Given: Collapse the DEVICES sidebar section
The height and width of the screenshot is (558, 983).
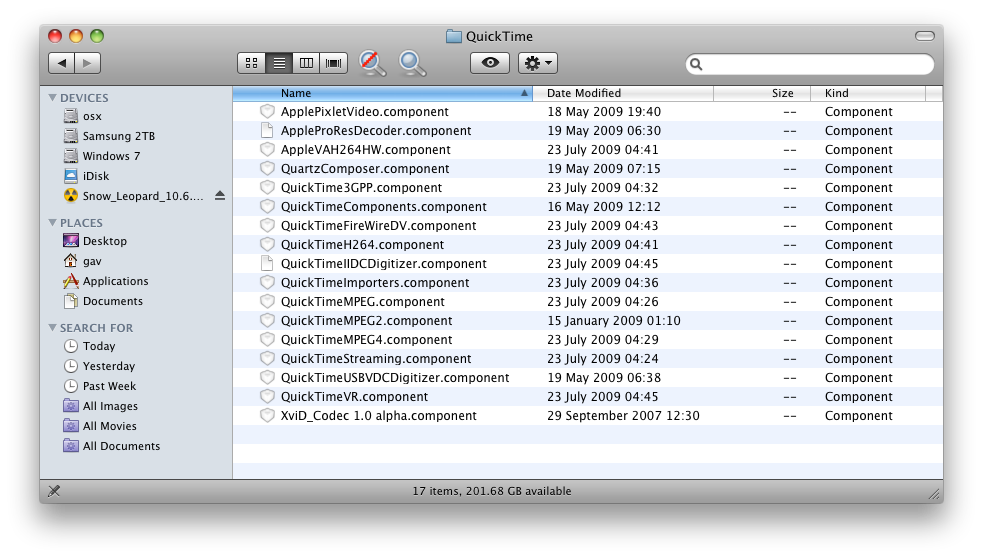Looking at the screenshot, I should pyautogui.click(x=53, y=98).
